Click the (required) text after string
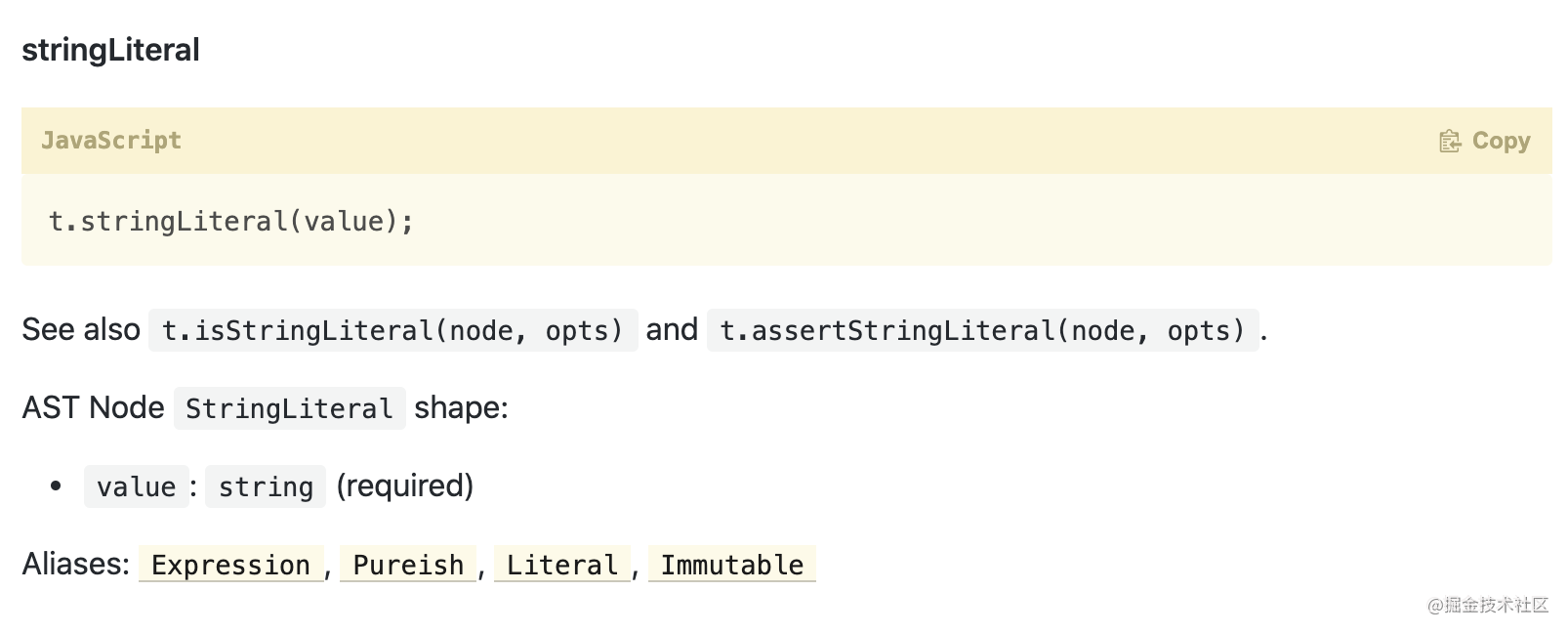 coord(405,485)
